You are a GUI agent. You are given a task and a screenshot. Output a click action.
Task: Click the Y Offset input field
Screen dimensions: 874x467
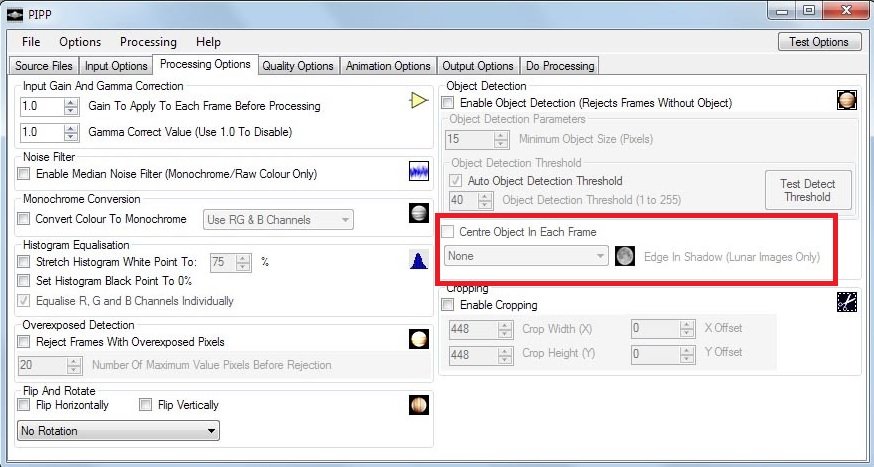(x=656, y=354)
